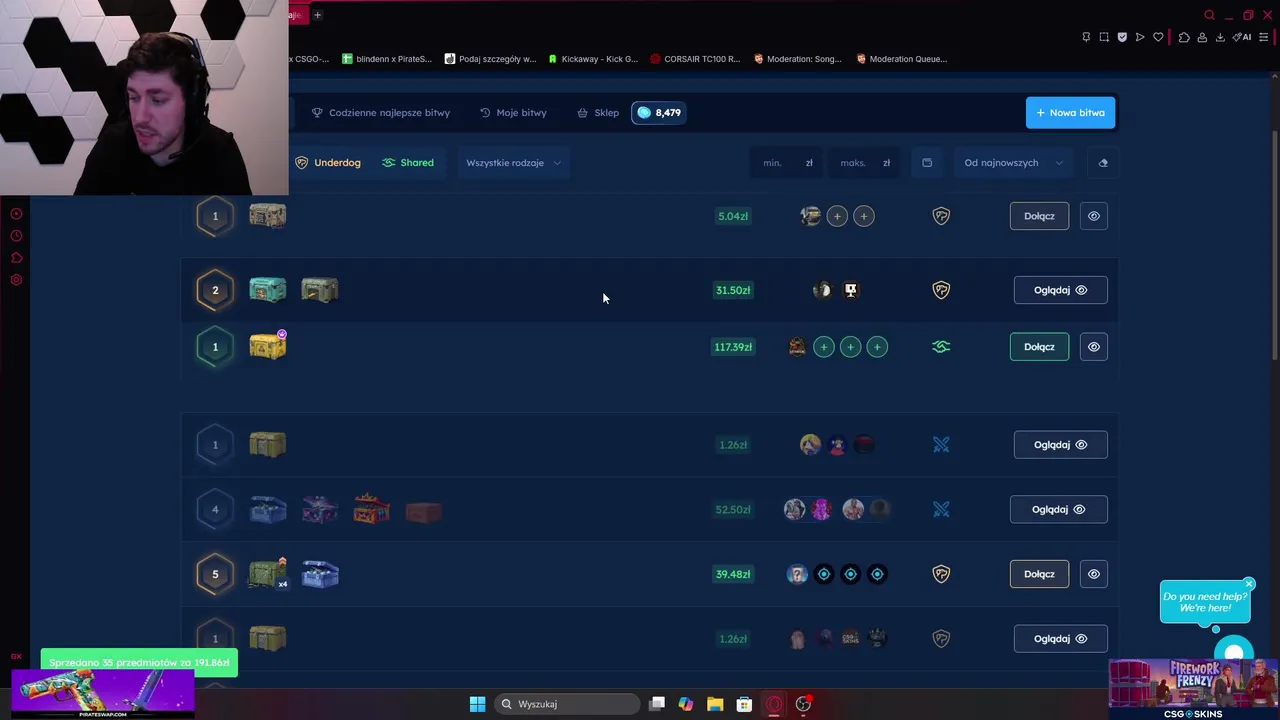
Task: Open the Firework Frenzy CSGOSkins banner
Action: (1193, 688)
